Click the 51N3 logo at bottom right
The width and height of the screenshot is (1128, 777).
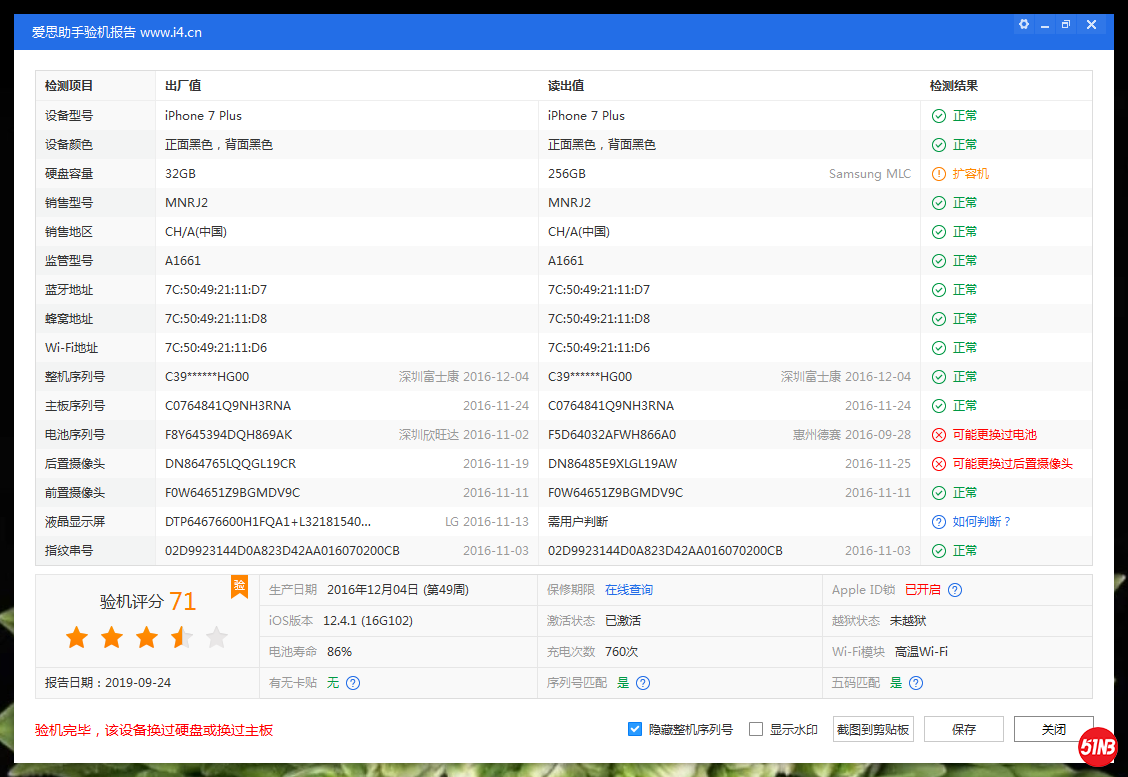point(1098,747)
